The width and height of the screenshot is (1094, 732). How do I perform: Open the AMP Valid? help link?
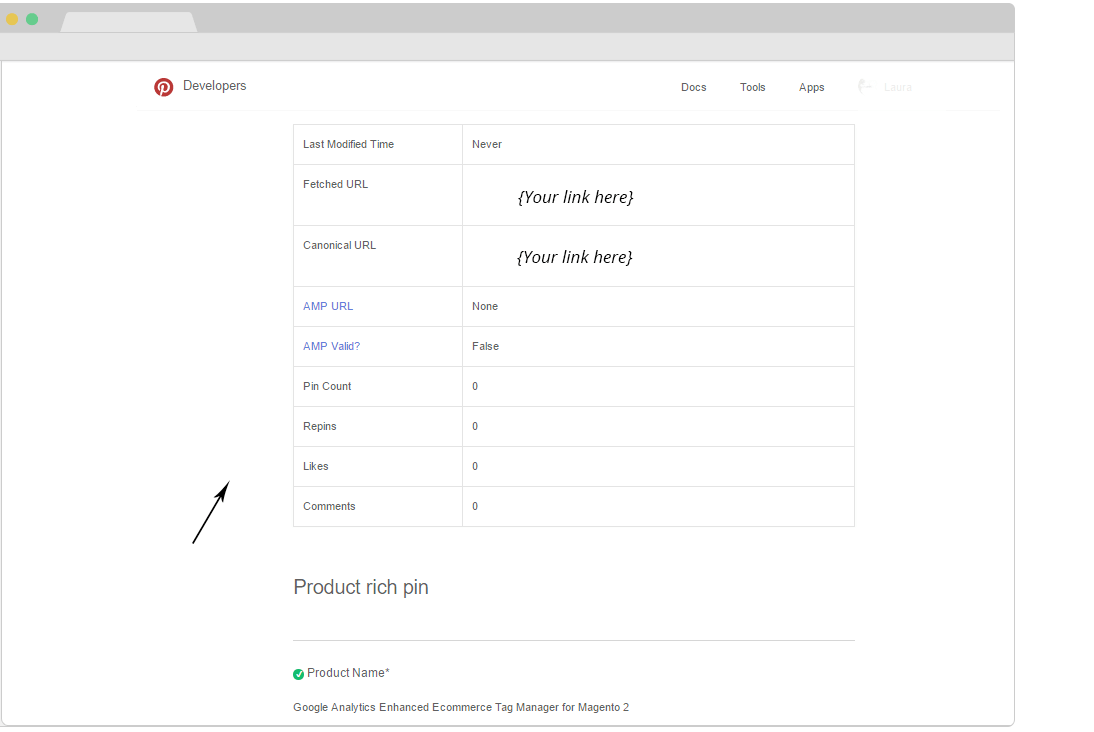331,346
